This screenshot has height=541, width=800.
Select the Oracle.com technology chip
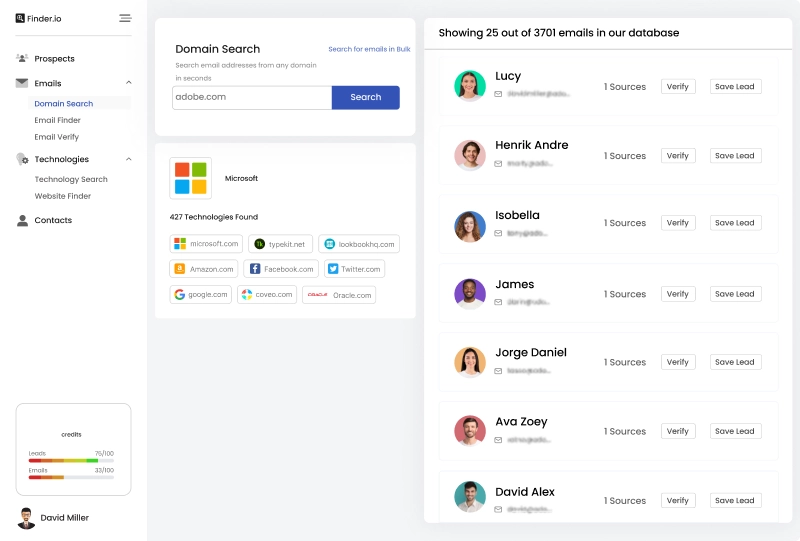tap(339, 294)
